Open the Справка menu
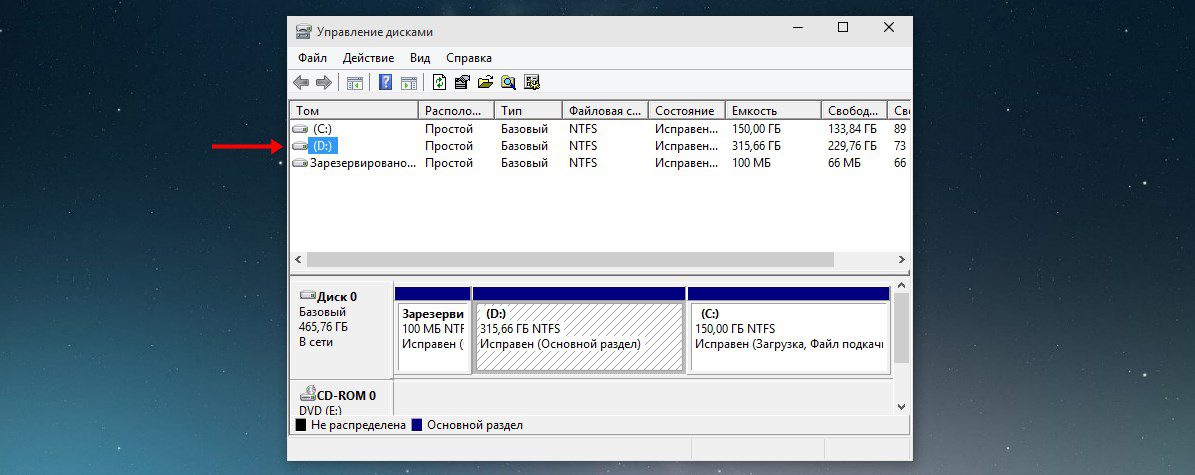 [x=469, y=58]
